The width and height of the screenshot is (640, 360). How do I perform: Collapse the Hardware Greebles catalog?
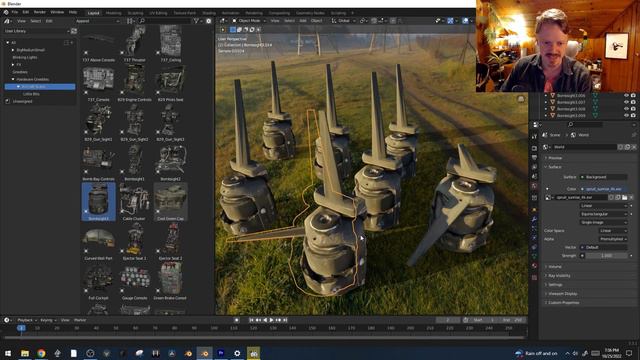[x=13, y=79]
